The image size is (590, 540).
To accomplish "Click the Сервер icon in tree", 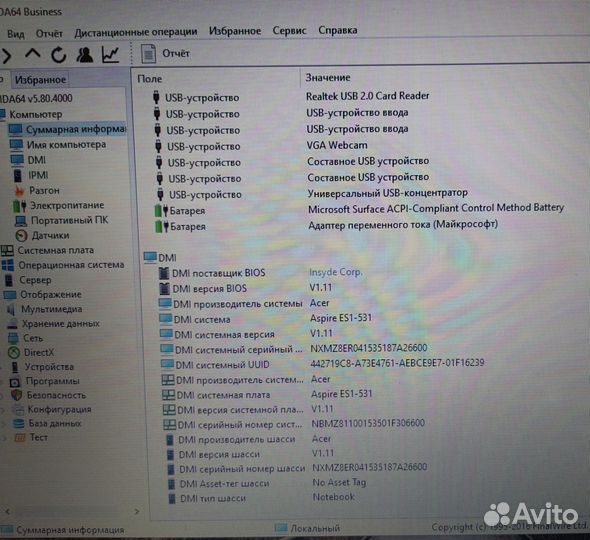I will 8,280.
